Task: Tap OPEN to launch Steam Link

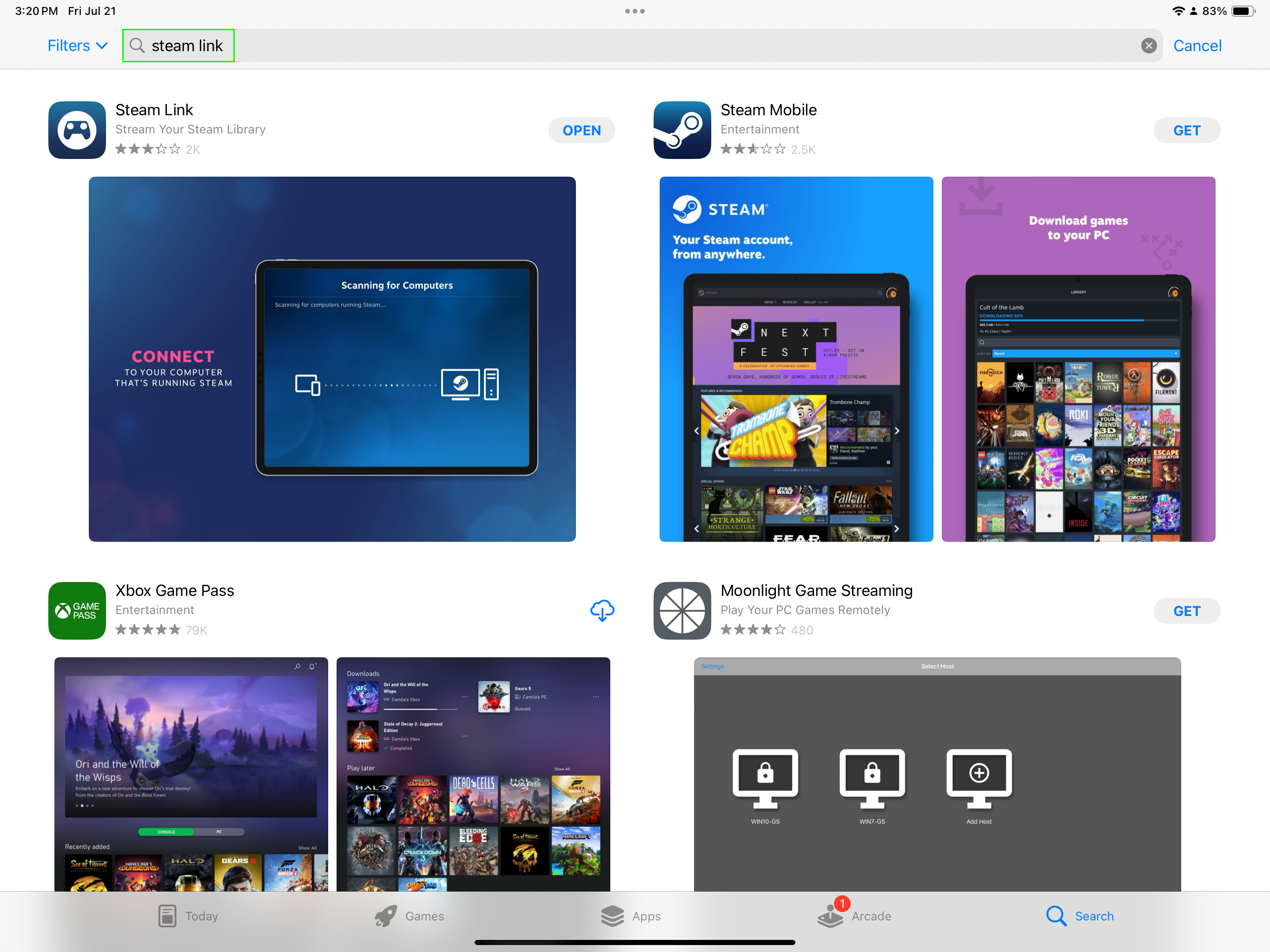Action: click(x=582, y=130)
